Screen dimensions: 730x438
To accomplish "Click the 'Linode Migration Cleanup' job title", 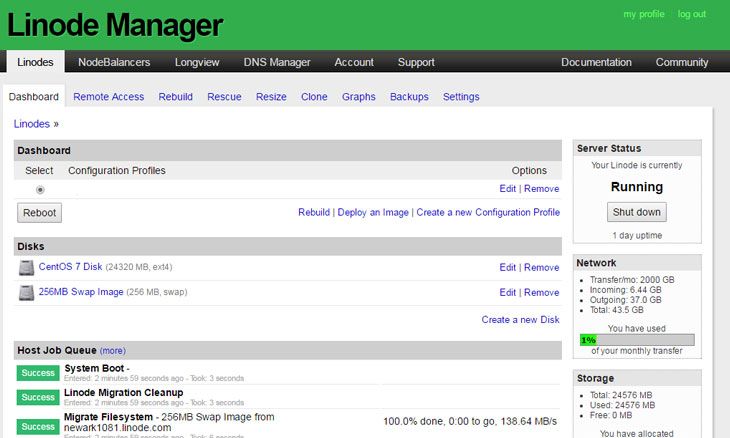I will pyautogui.click(x=123, y=392).
